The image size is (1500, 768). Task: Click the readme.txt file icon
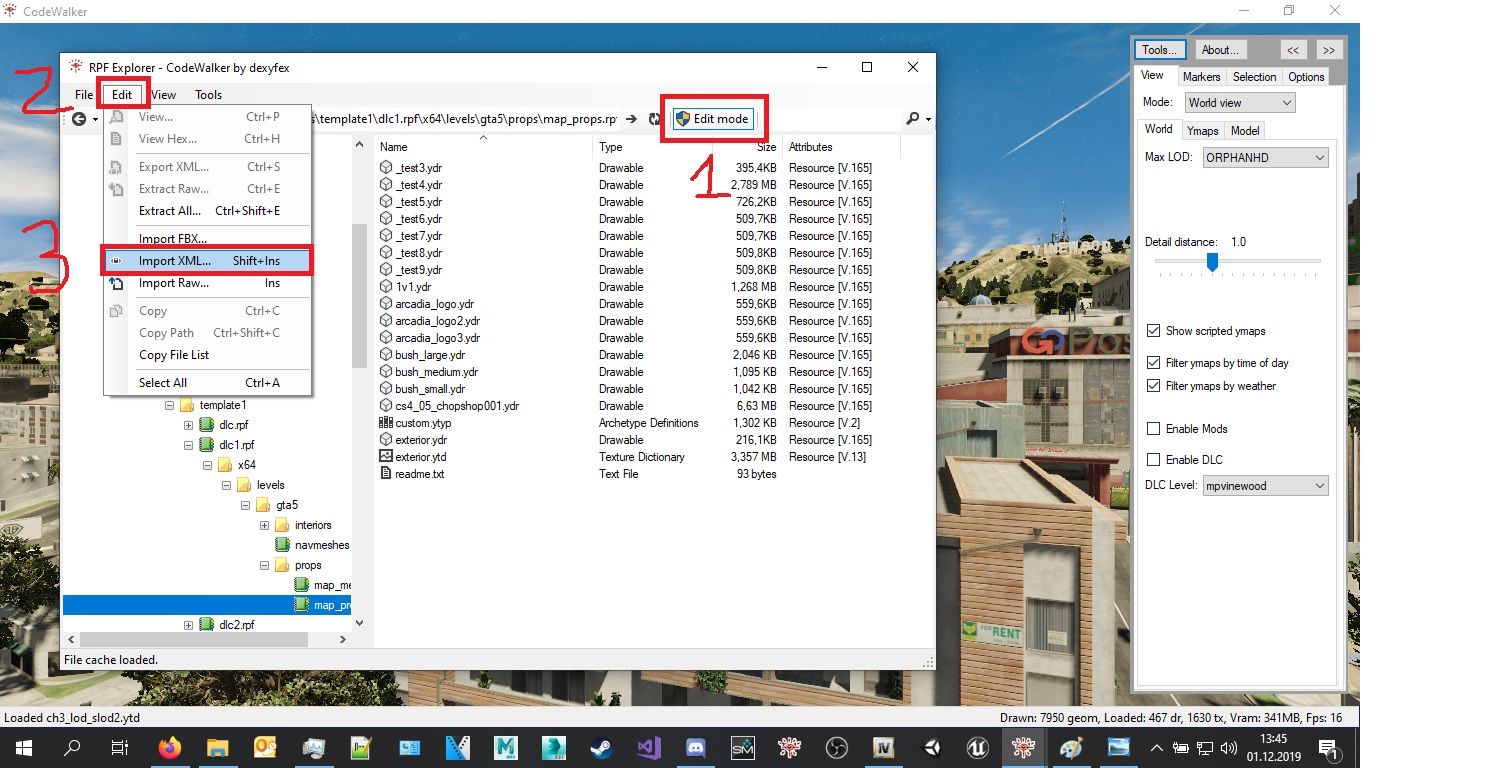tap(386, 474)
